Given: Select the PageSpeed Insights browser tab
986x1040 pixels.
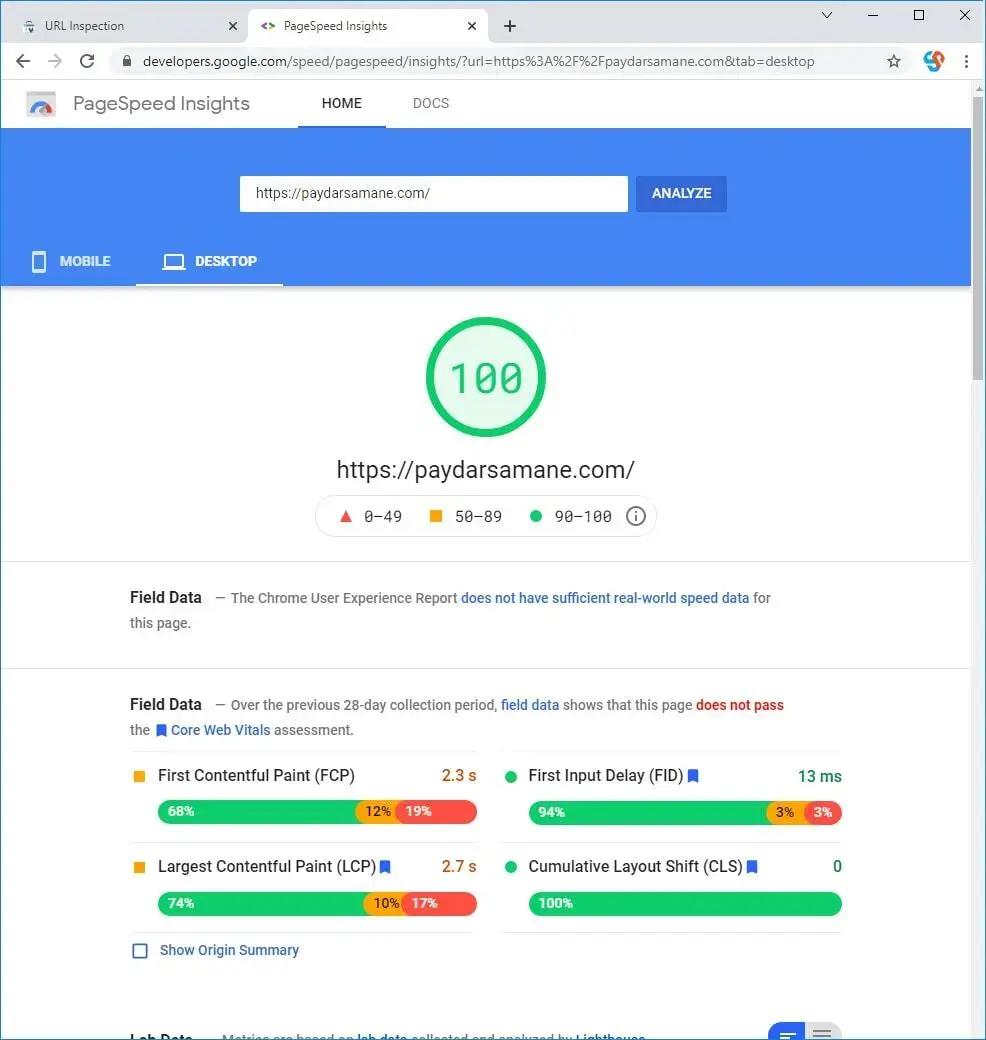Looking at the screenshot, I should point(368,26).
